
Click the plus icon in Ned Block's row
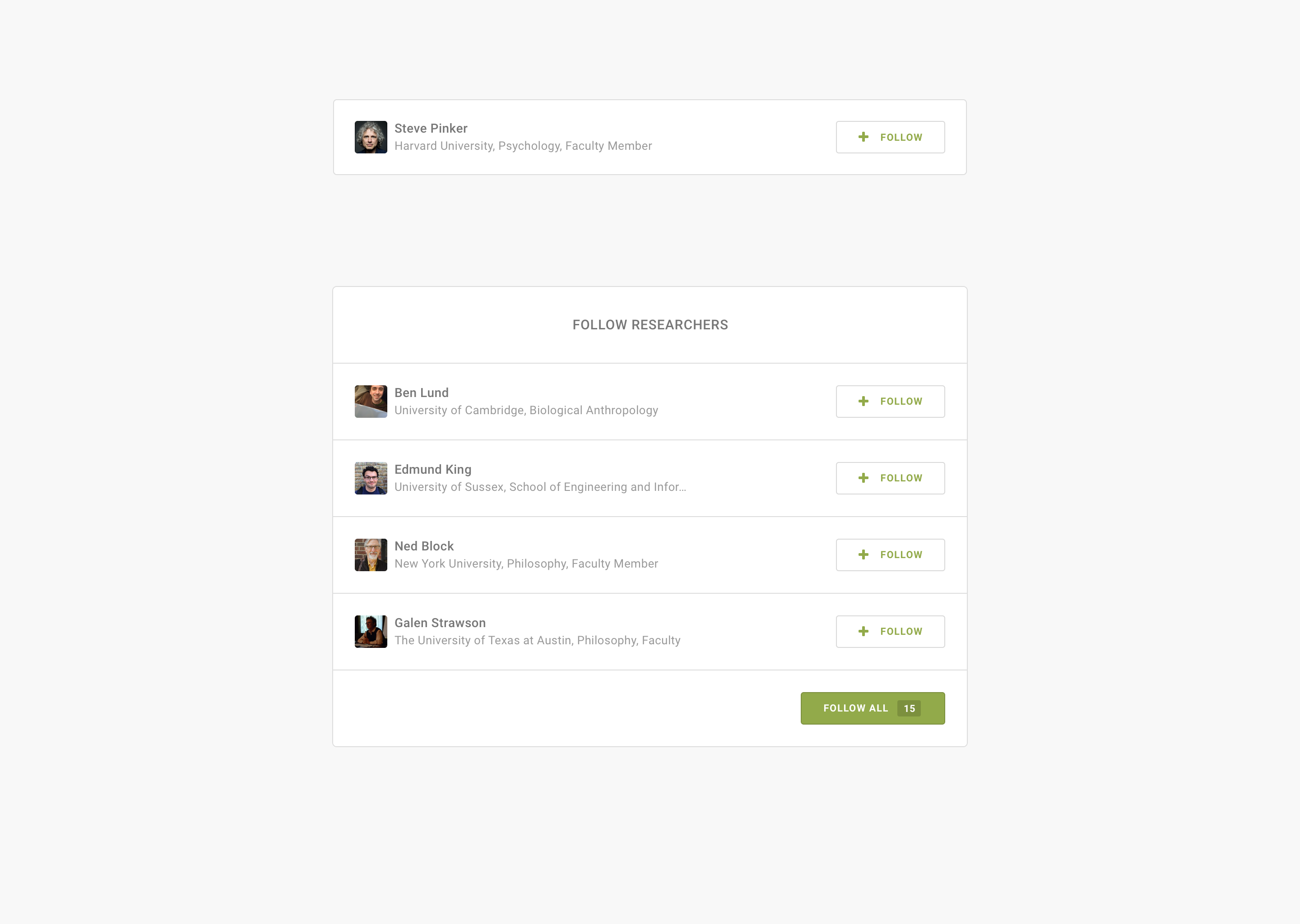(864, 555)
